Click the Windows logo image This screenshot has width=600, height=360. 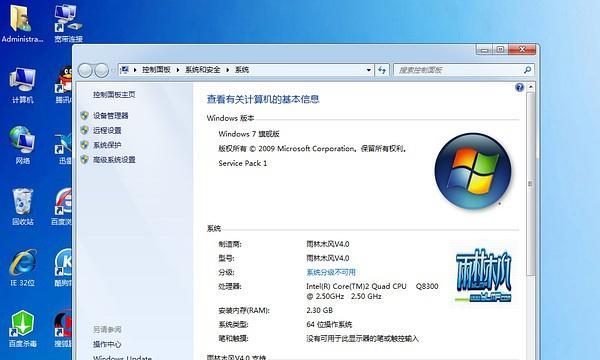[473, 171]
